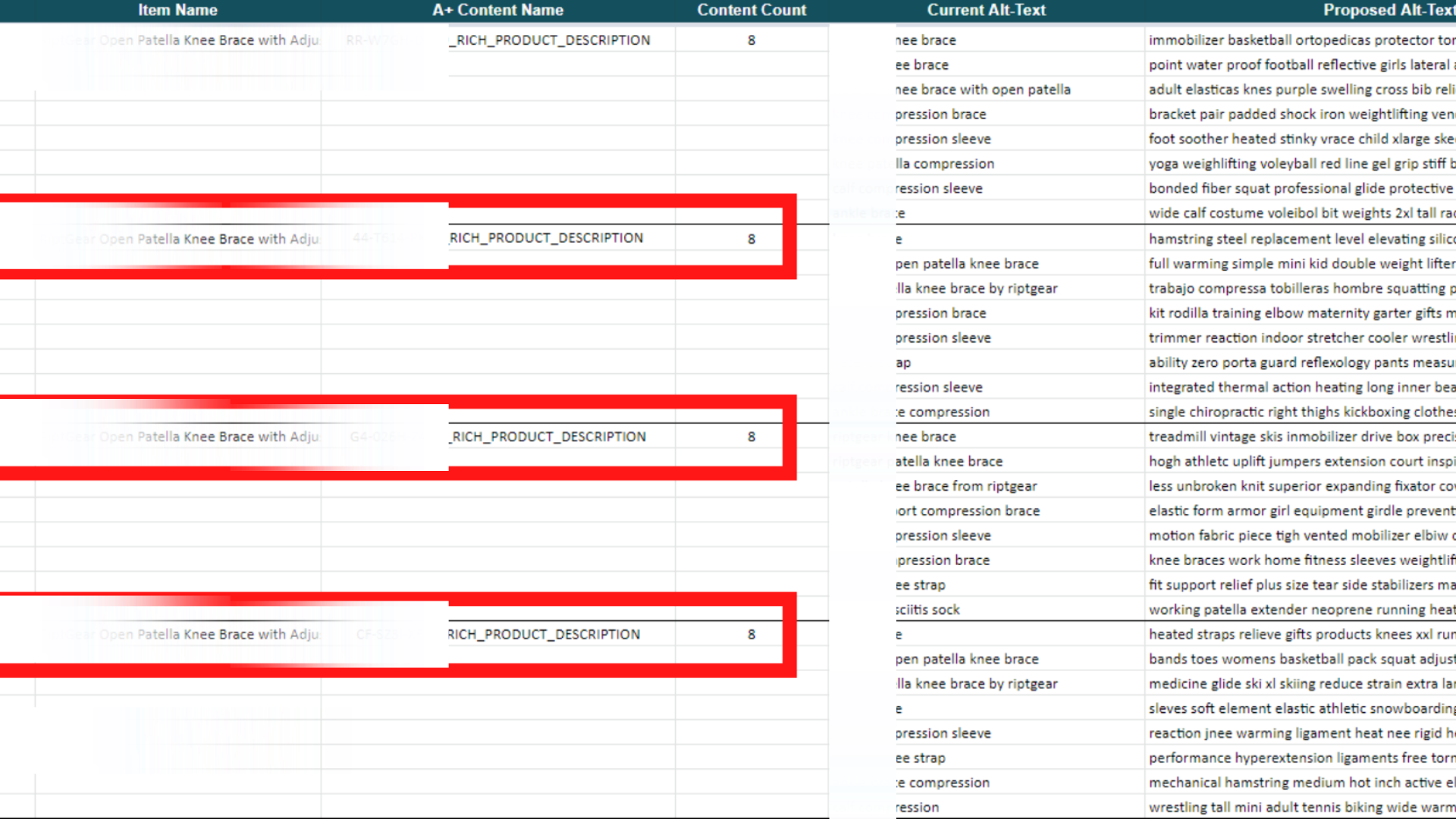Select cell beginning 'trabajo compressa tobilleras hombre'
The height and width of the screenshot is (819, 1456).
coord(1300,289)
